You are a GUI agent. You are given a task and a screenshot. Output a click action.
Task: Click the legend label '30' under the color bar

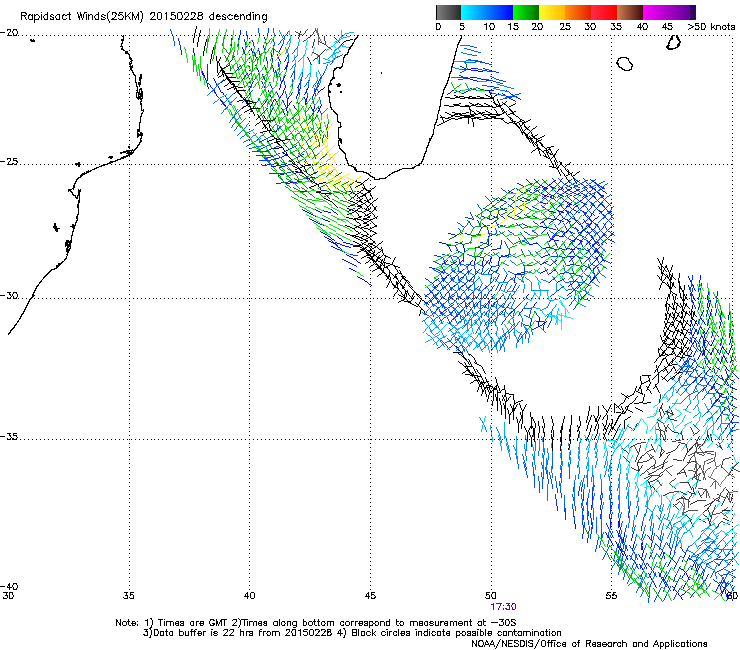point(590,27)
